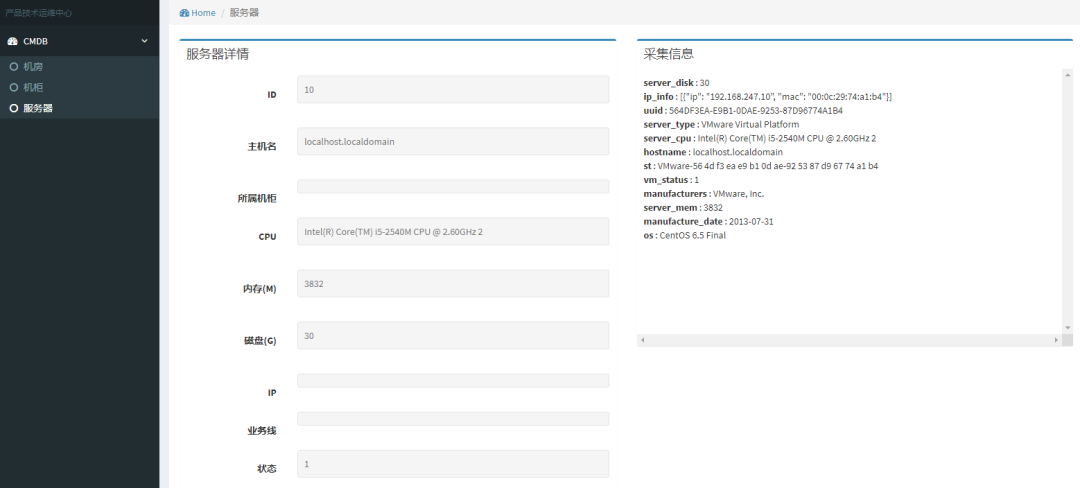Select the 内存(M) field showing 3832
This screenshot has height=488, width=1080.
tap(453, 284)
